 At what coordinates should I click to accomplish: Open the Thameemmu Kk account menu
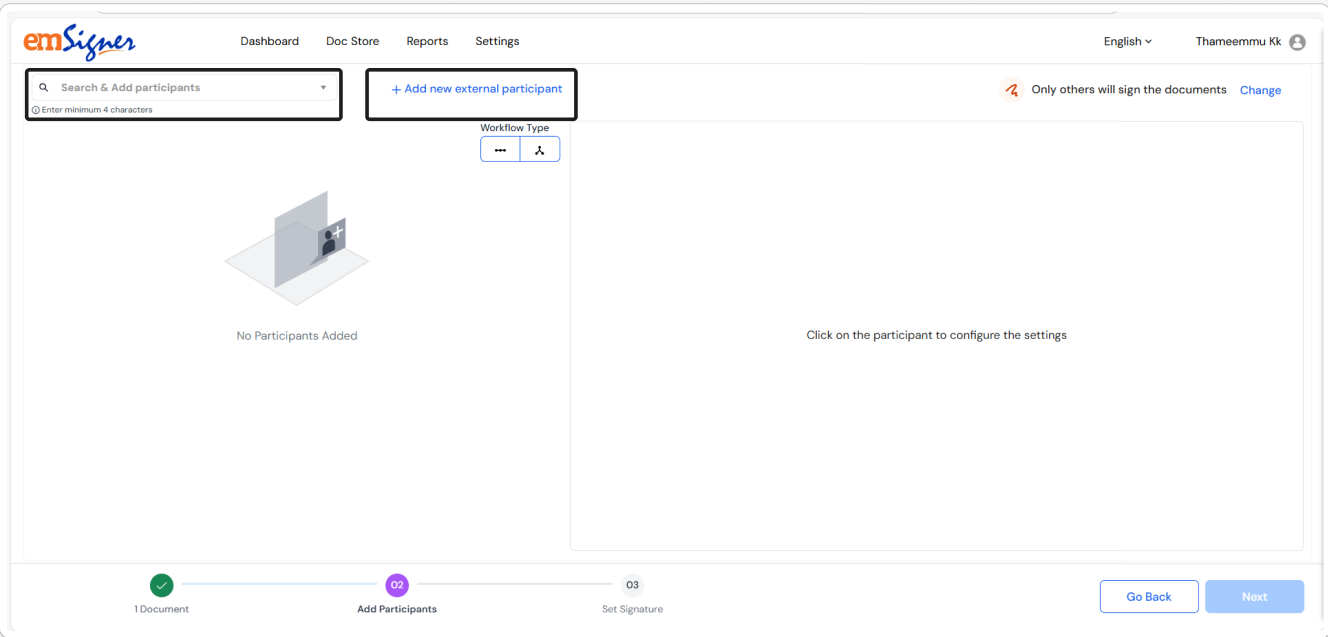pyautogui.click(x=1238, y=42)
